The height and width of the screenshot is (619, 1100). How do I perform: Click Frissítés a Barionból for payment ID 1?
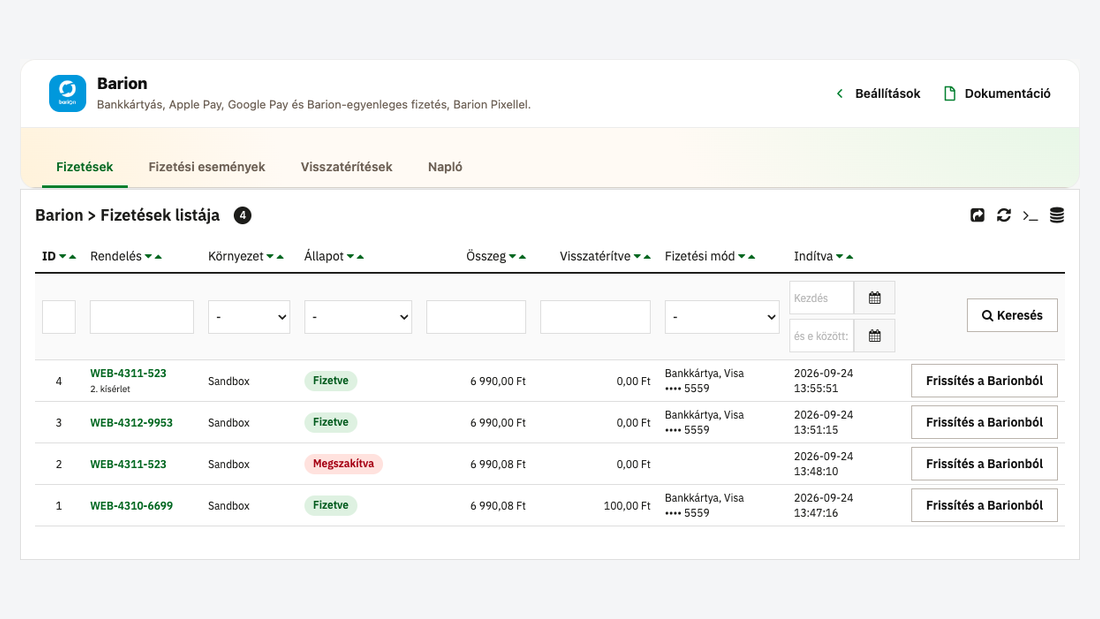pyautogui.click(x=984, y=505)
